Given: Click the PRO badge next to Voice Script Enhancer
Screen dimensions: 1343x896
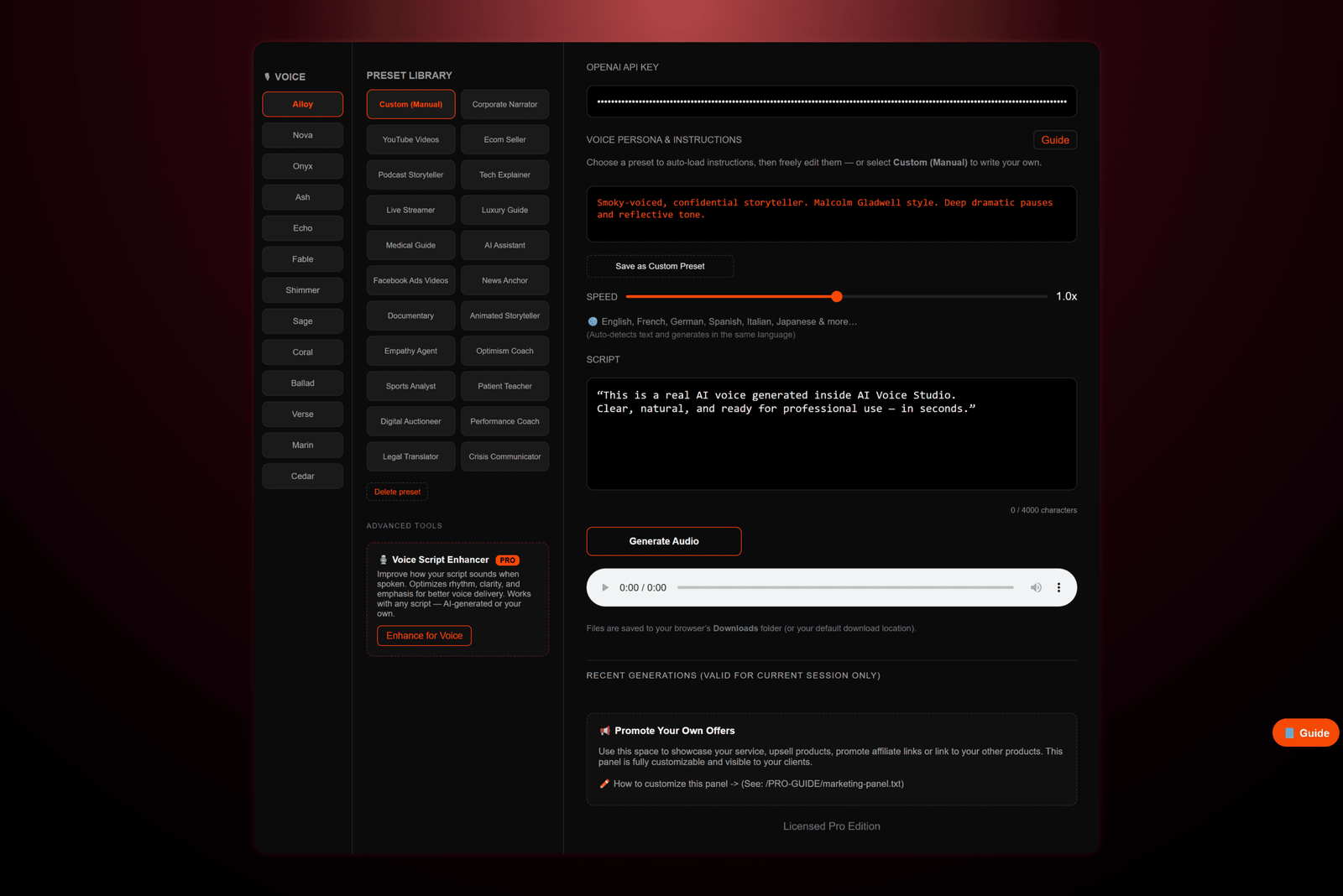Looking at the screenshot, I should (x=507, y=560).
